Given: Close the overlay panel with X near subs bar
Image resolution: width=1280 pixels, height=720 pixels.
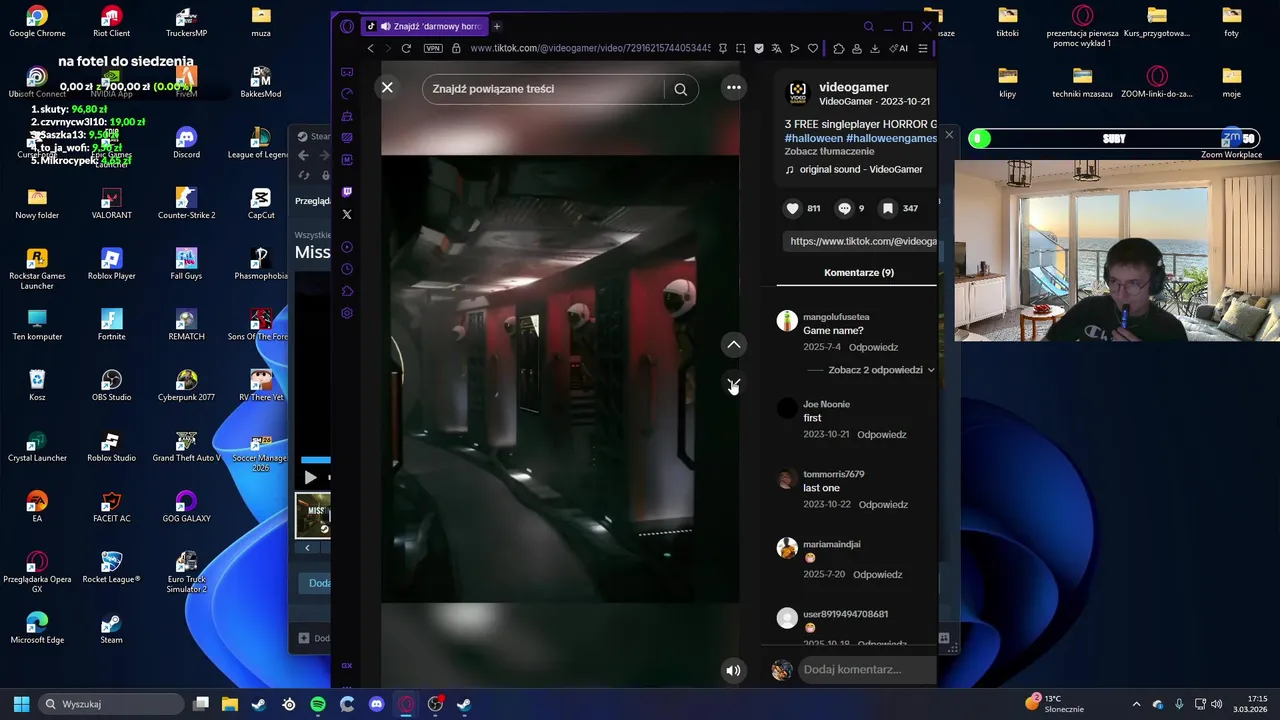Looking at the screenshot, I should (x=949, y=135).
